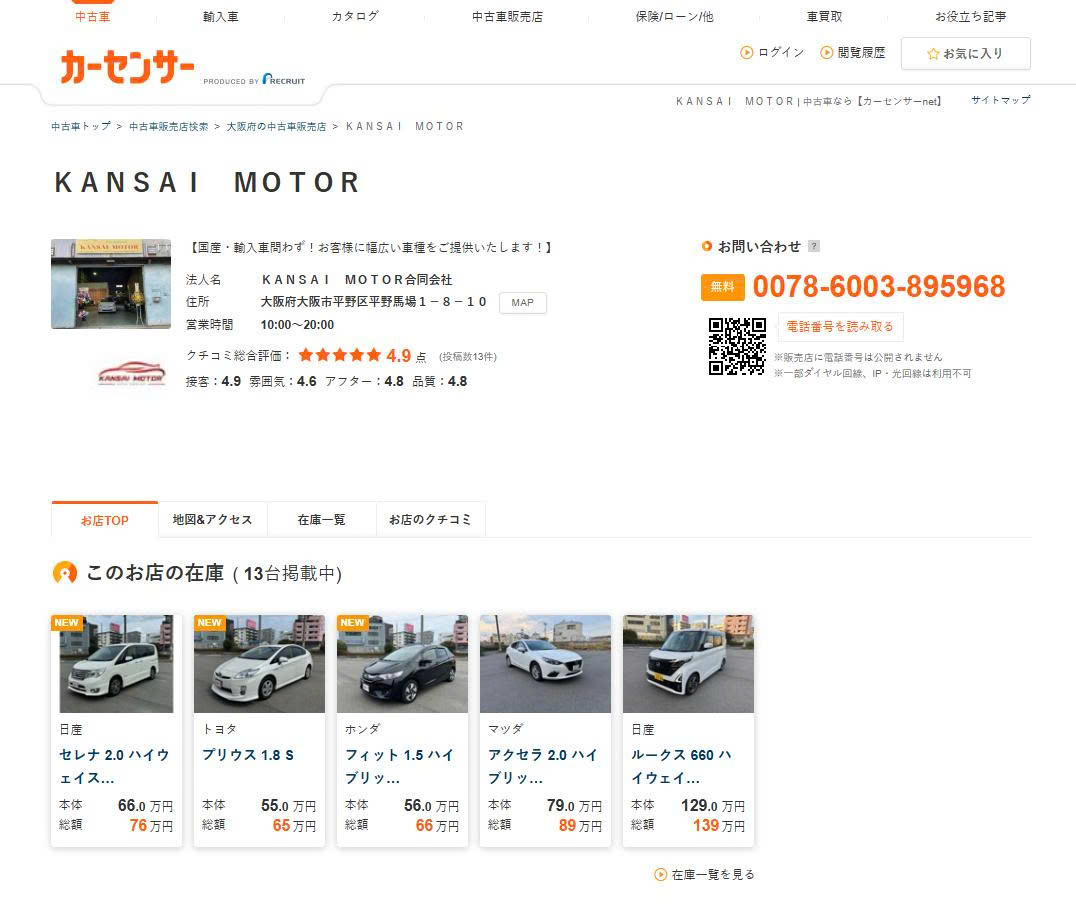Switch to 地図&アクセス tab
Screen dimensions: 1076x916
(x=212, y=520)
